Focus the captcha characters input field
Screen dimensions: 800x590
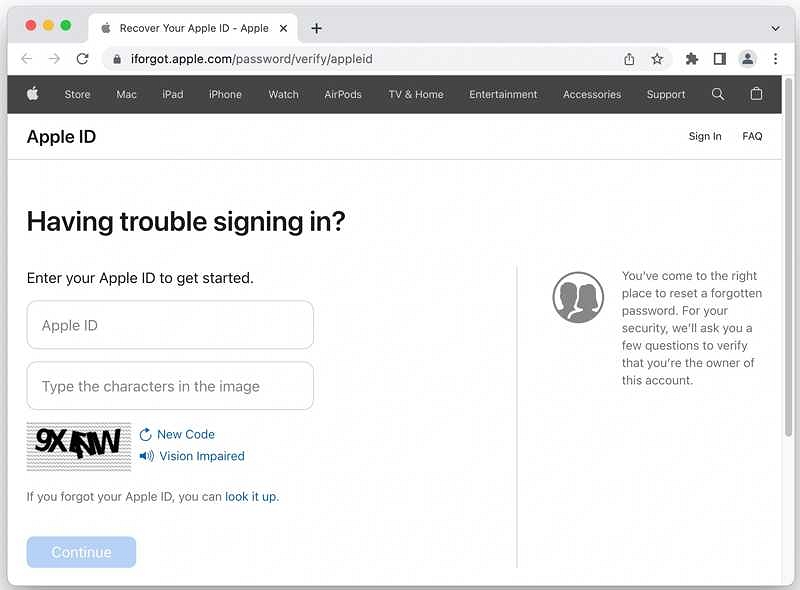click(x=170, y=386)
